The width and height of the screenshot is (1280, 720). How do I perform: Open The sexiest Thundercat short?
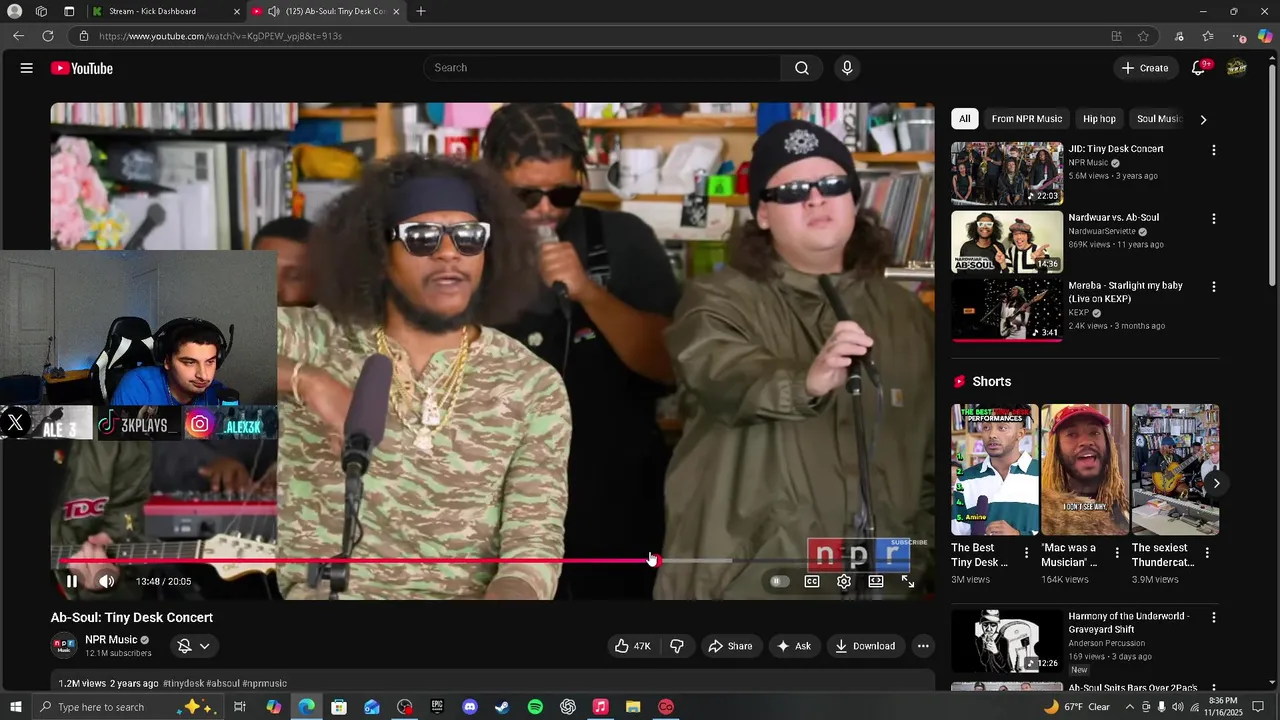point(1175,470)
